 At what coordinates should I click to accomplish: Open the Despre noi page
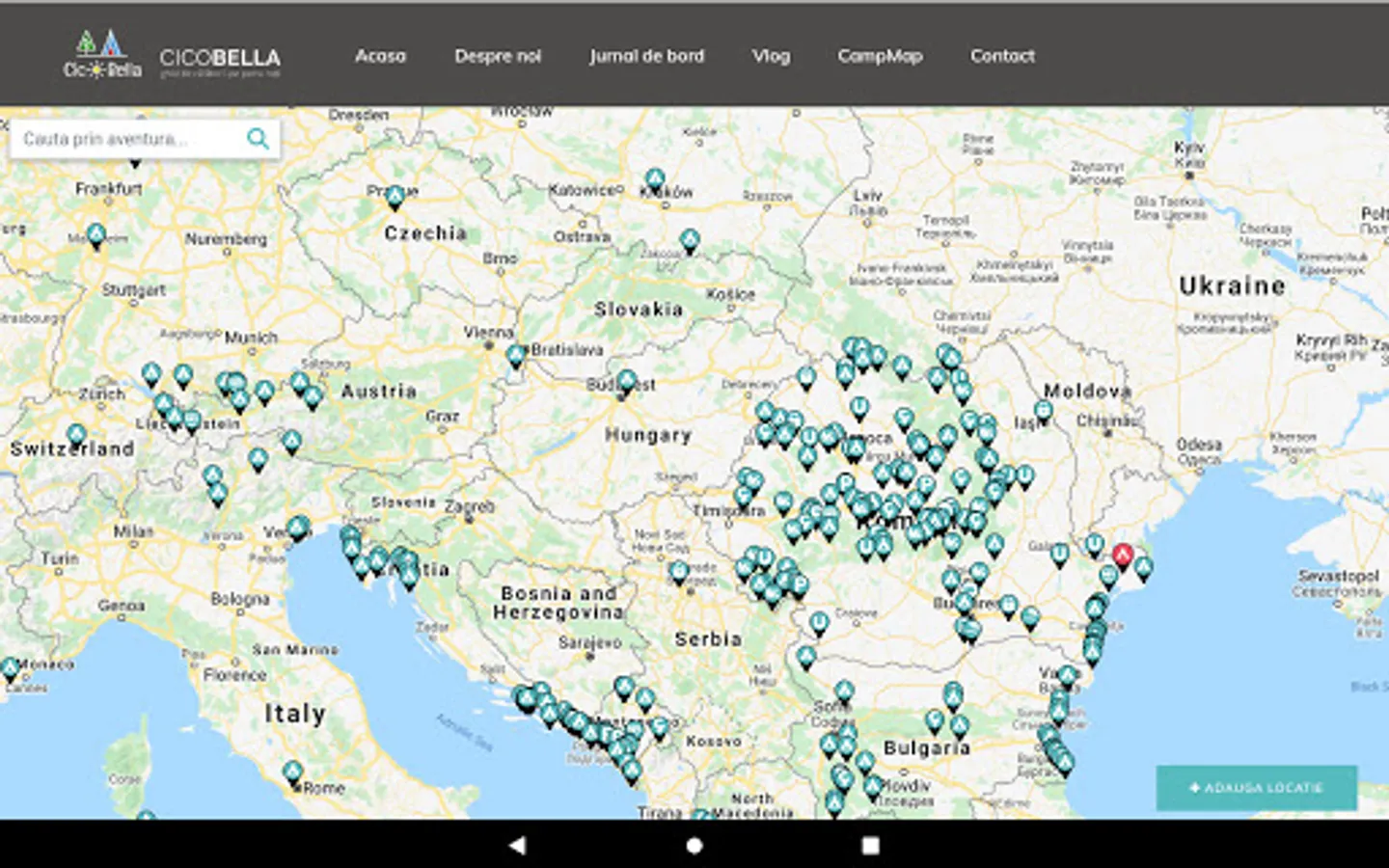point(498,56)
